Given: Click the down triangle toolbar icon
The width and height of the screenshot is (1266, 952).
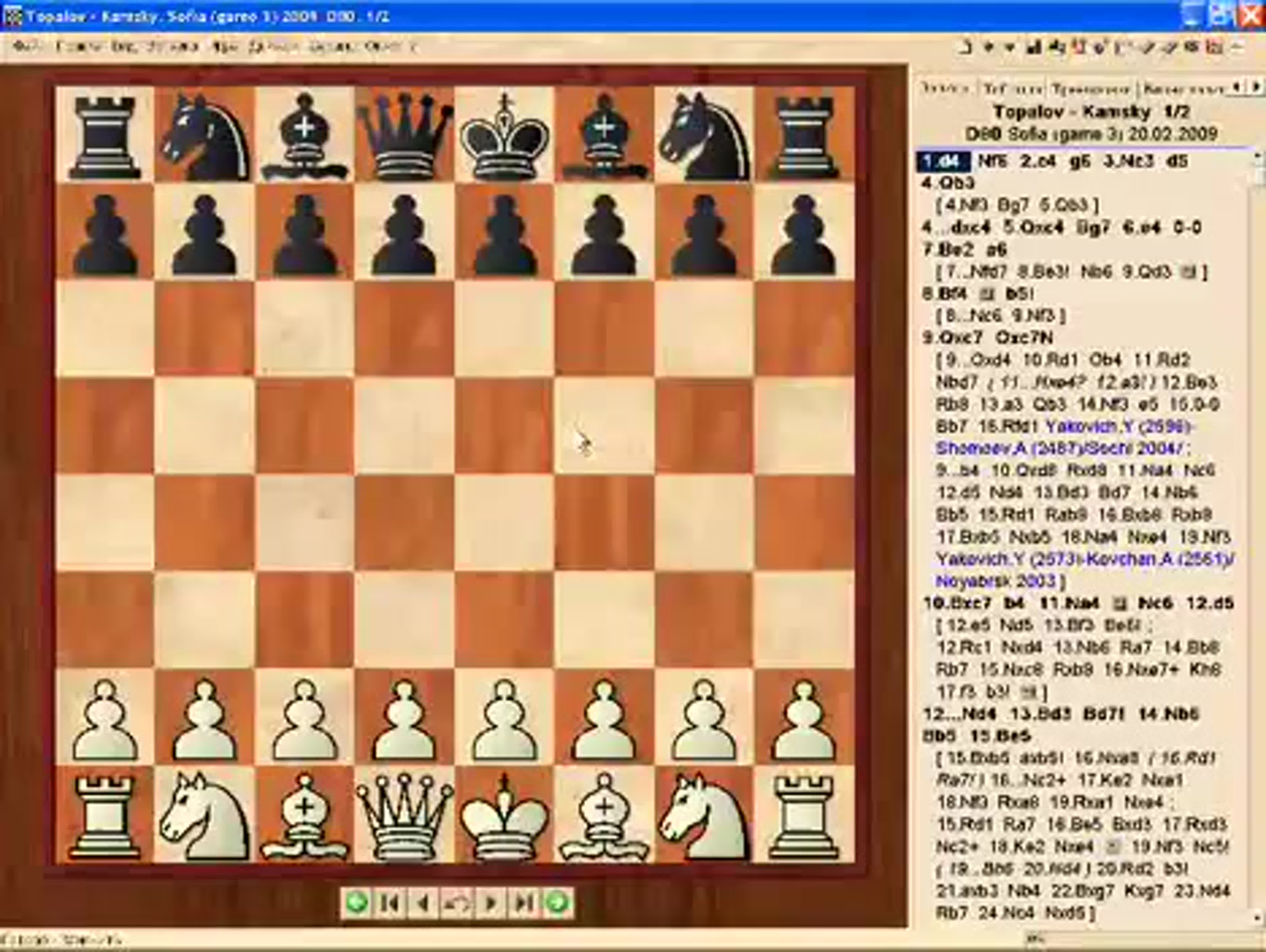Looking at the screenshot, I should [x=1009, y=48].
